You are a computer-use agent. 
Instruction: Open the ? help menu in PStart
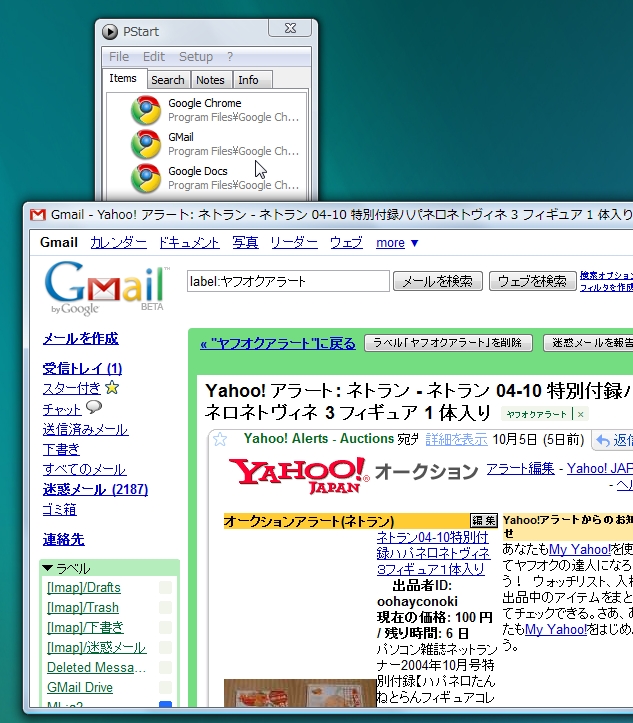[x=230, y=56]
